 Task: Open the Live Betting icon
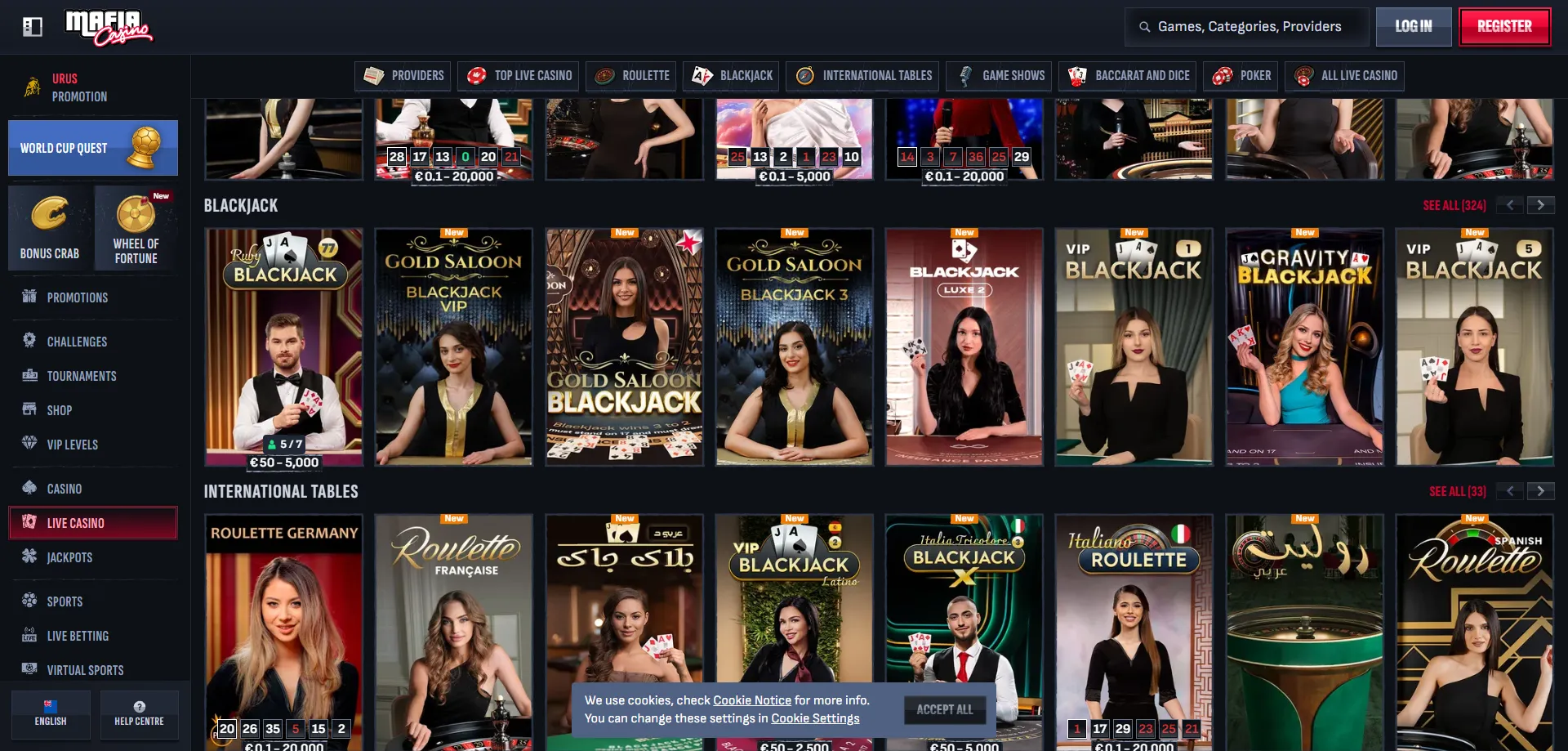[29, 635]
